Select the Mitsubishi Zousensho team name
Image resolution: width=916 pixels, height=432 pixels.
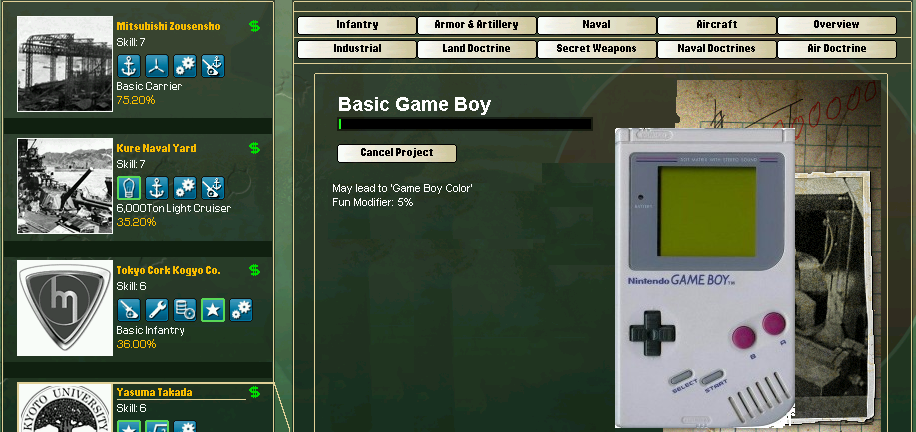click(x=169, y=26)
